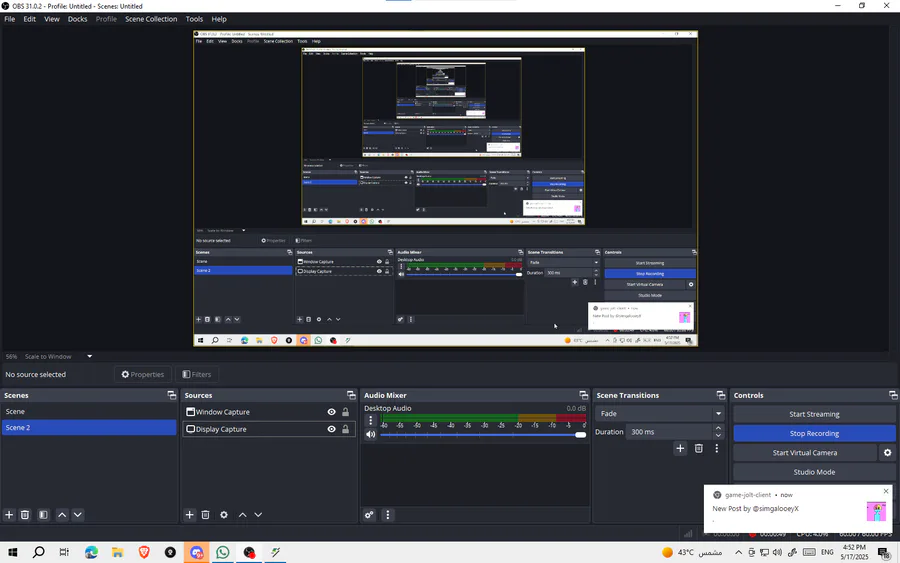Mute Desktop Audio with the speaker icon
This screenshot has height=563, width=900.
371,434
